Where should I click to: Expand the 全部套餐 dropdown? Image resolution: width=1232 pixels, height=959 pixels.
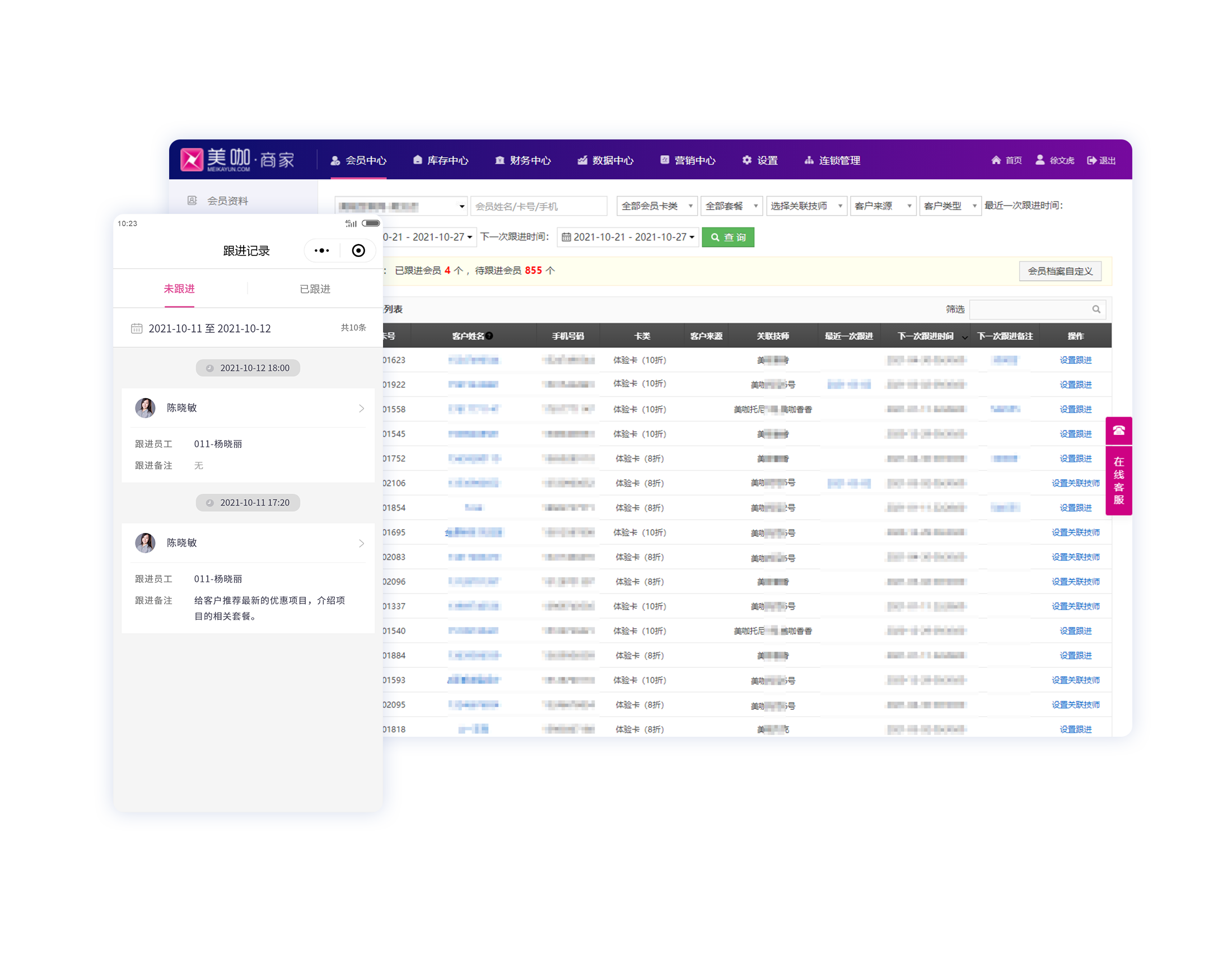click(732, 207)
